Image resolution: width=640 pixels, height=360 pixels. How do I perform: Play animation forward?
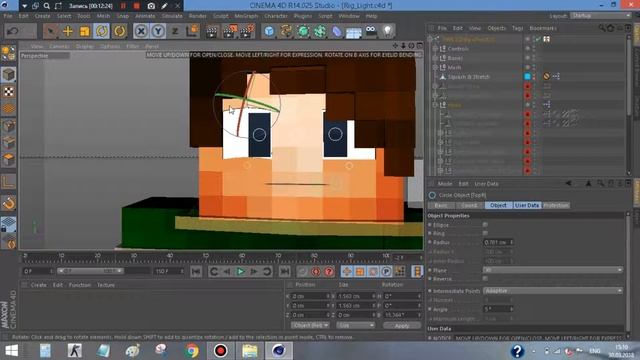[x=241, y=271]
